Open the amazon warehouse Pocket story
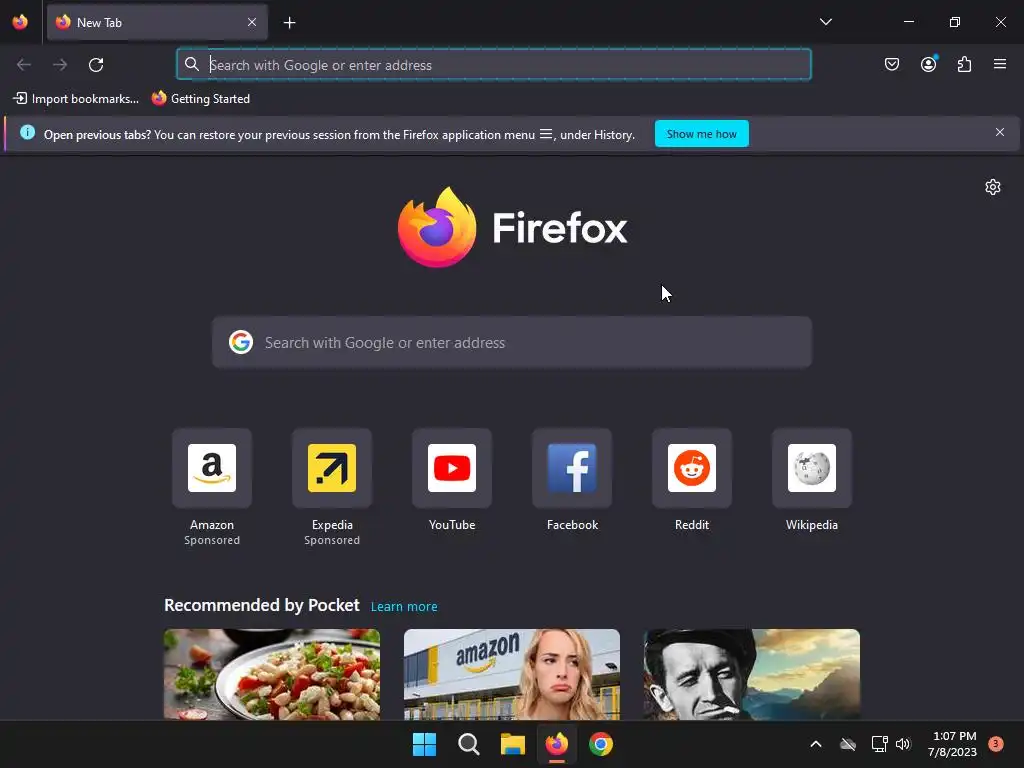 pos(512,674)
